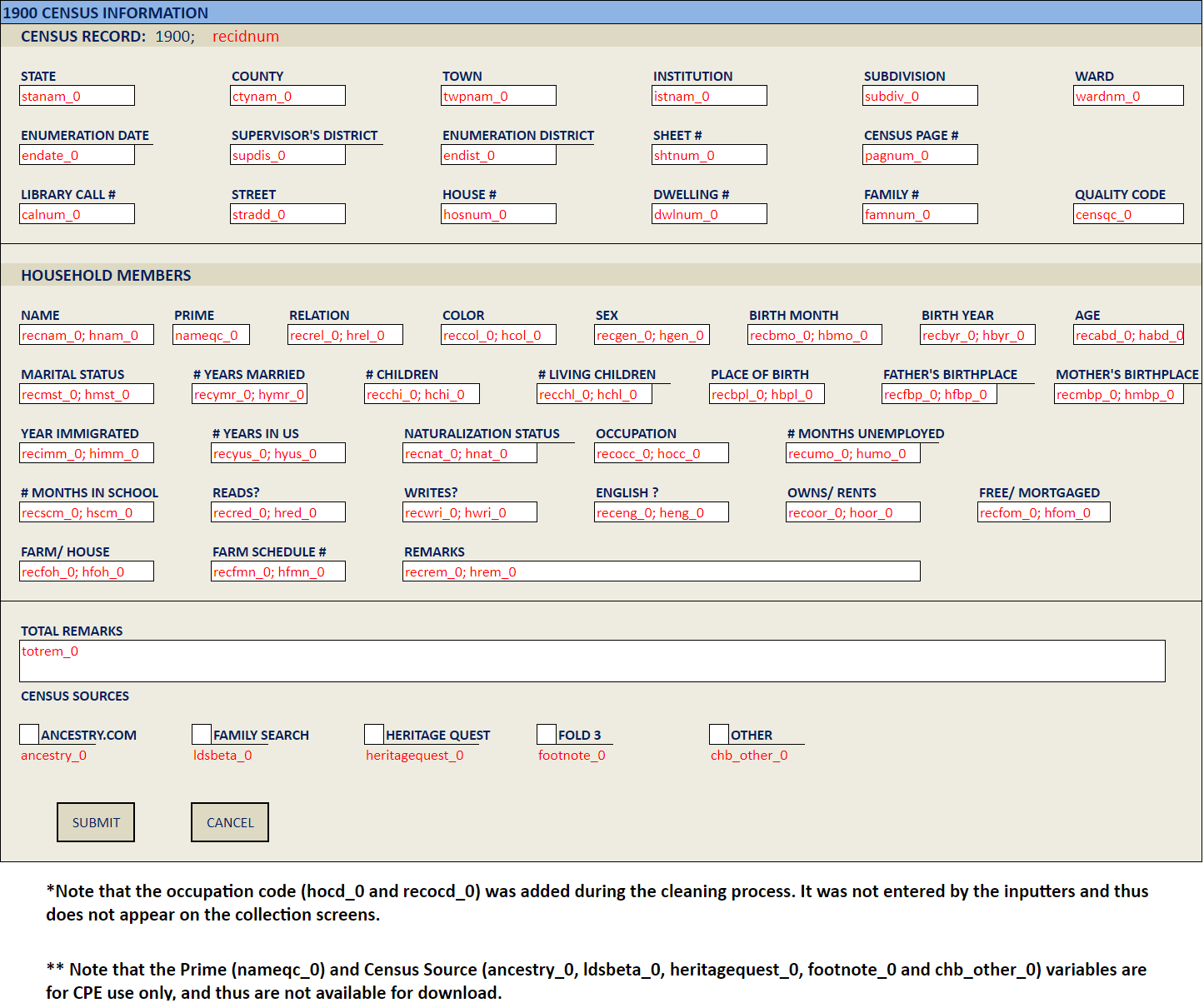Viewport: 1204px width, 1008px height.
Task: Toggle the Family Search checkbox
Action: coord(202,734)
